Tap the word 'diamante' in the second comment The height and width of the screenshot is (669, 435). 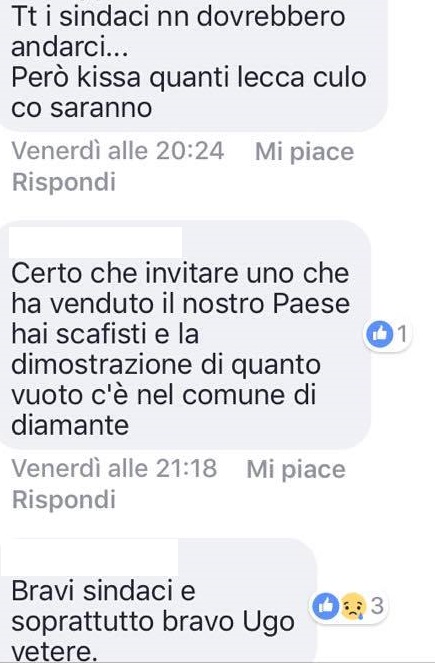70,425
